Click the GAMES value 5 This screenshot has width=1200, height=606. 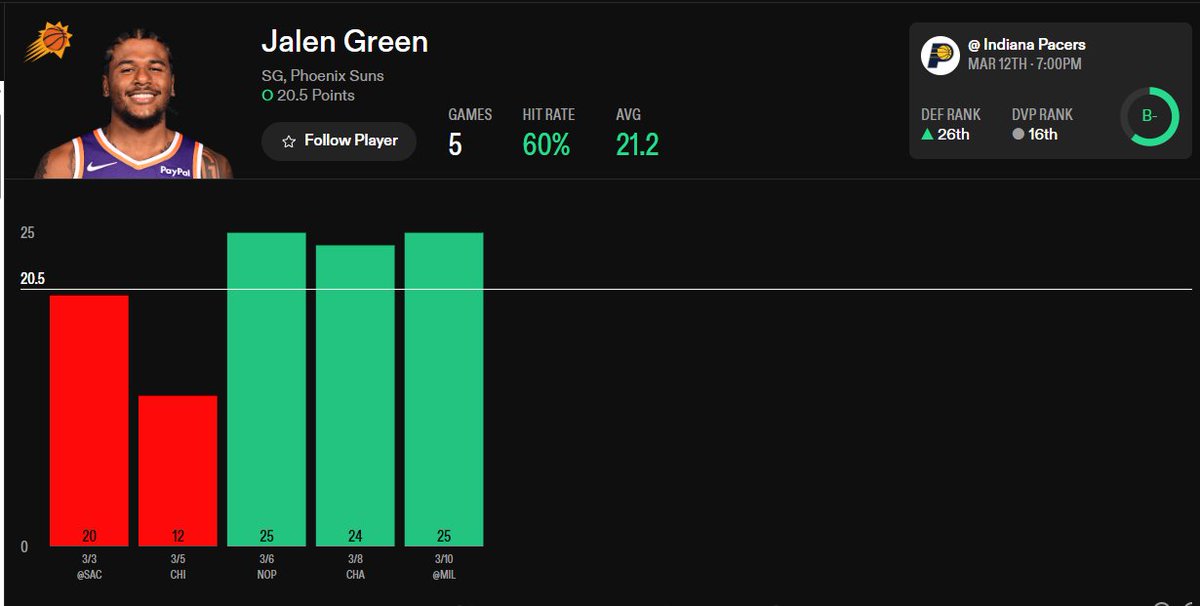click(455, 145)
